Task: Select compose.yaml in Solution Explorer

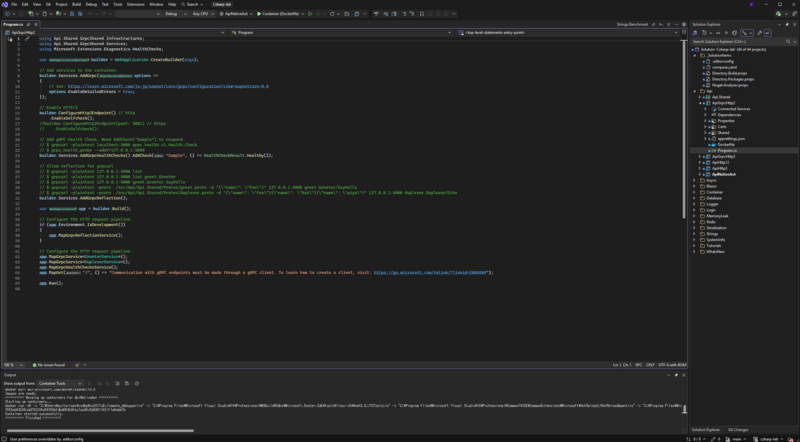Action: click(x=724, y=67)
